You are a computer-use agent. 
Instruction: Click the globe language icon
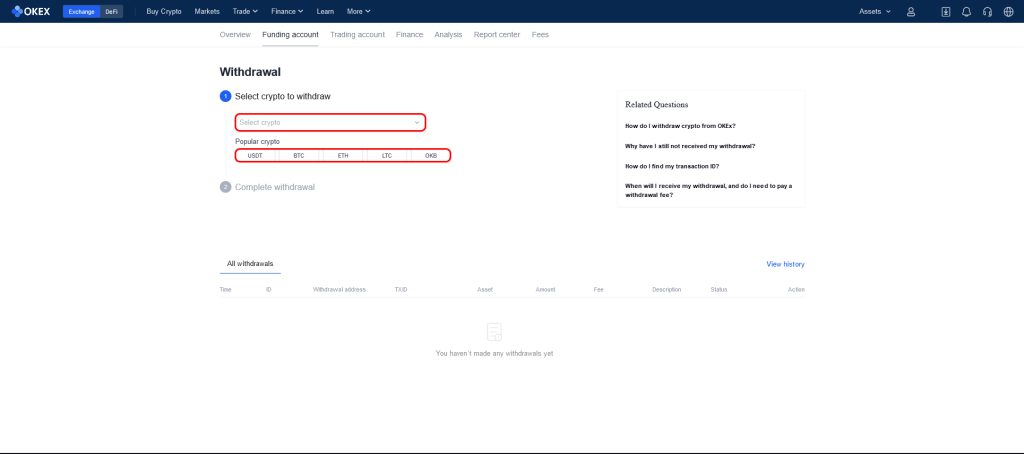click(x=1007, y=11)
